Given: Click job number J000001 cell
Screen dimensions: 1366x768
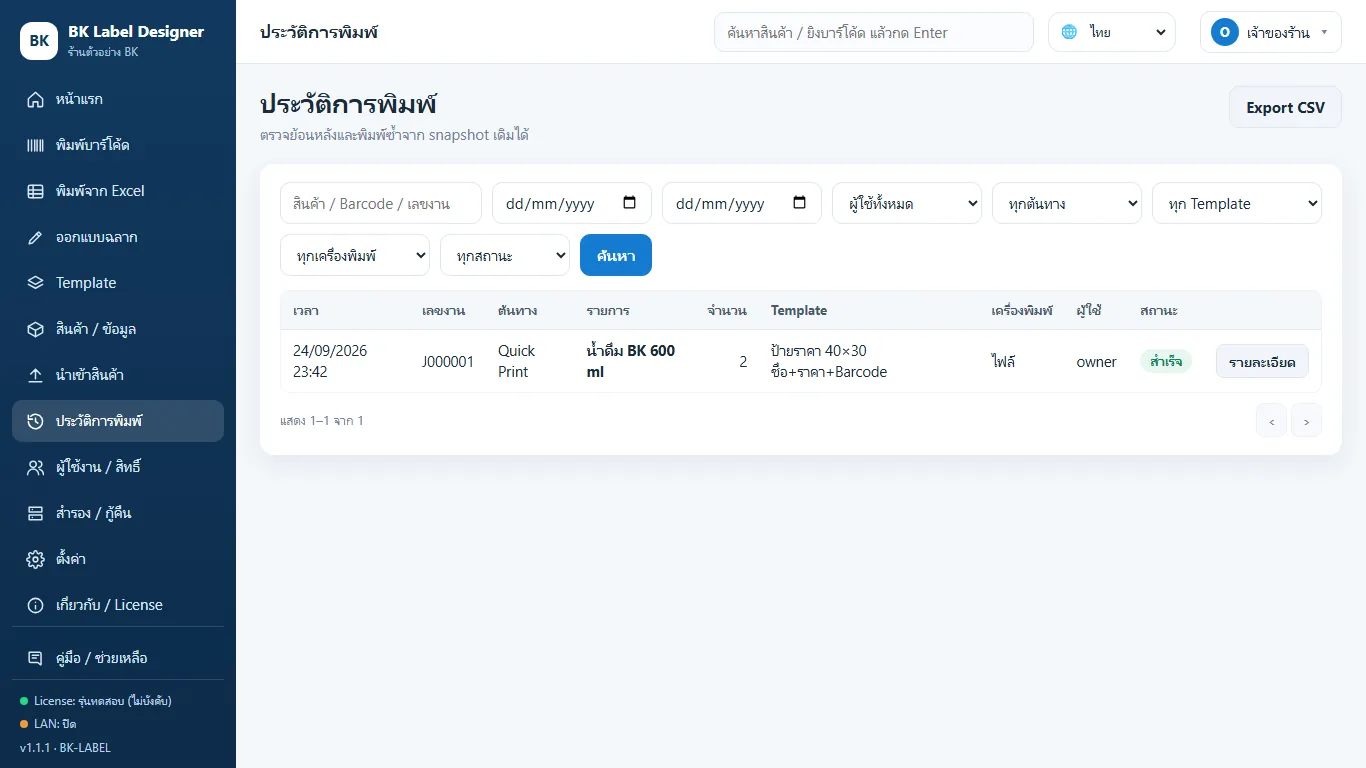Looking at the screenshot, I should coord(448,361).
